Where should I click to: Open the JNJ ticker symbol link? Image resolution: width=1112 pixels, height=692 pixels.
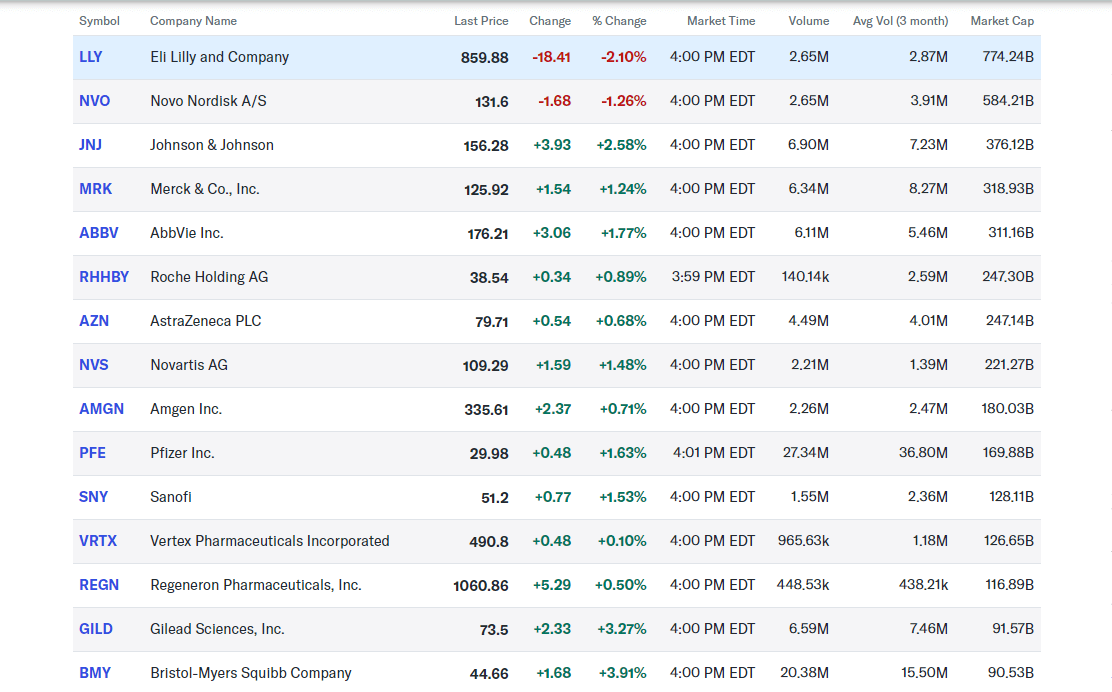(x=90, y=145)
